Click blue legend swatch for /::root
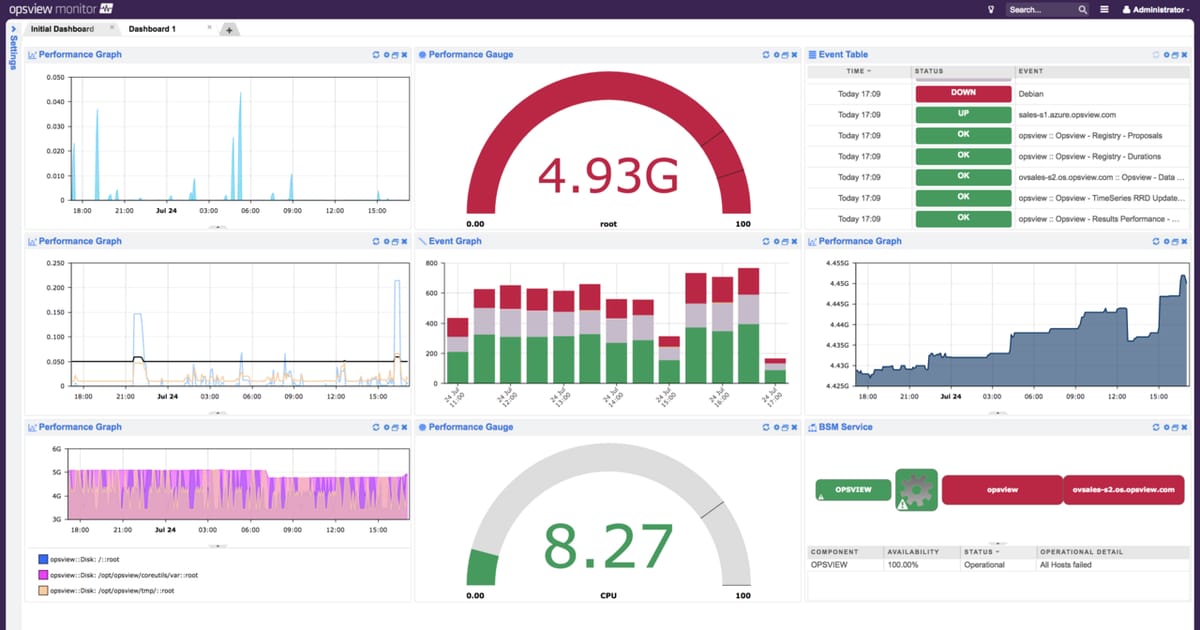 click(43, 559)
